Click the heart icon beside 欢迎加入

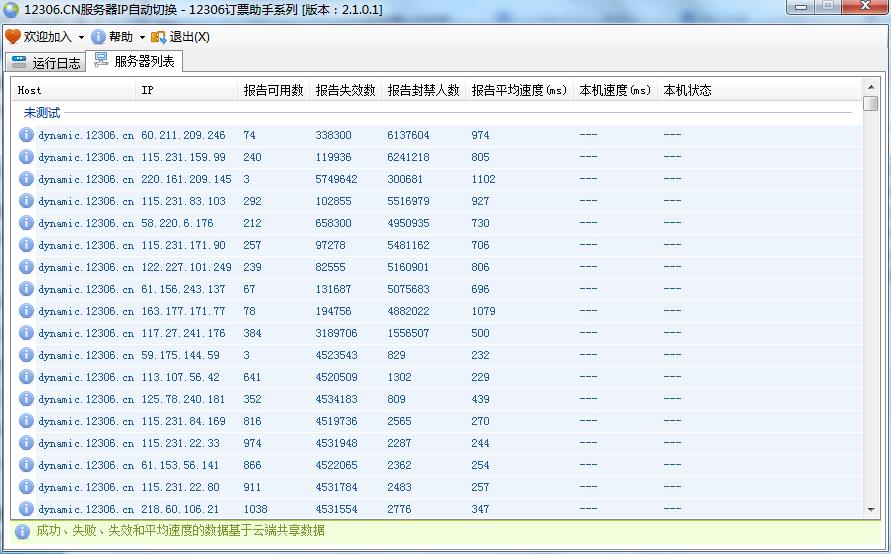click(13, 37)
